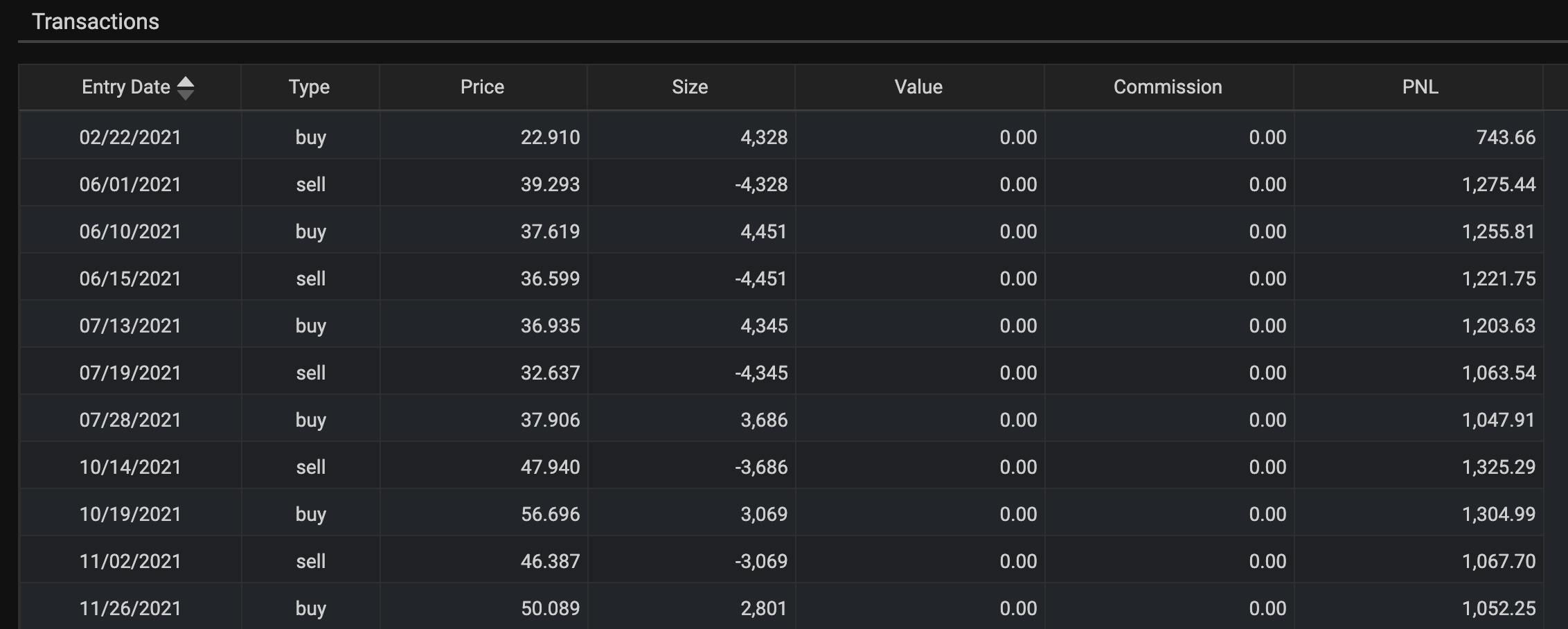Click the sell cell in the 06/01/2021 row
The width and height of the screenshot is (1568, 629).
[310, 184]
